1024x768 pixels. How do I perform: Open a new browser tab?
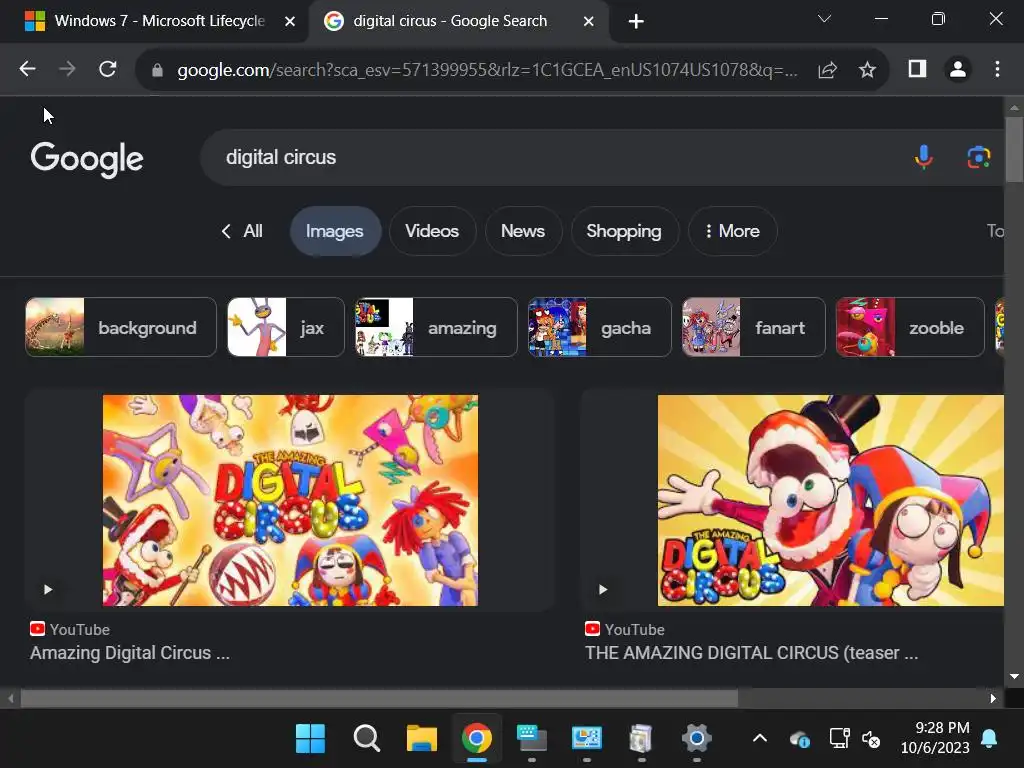[x=636, y=22]
